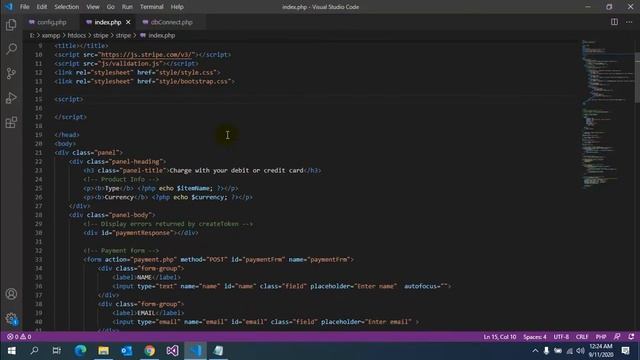Show errors and warnings count

point(19,337)
